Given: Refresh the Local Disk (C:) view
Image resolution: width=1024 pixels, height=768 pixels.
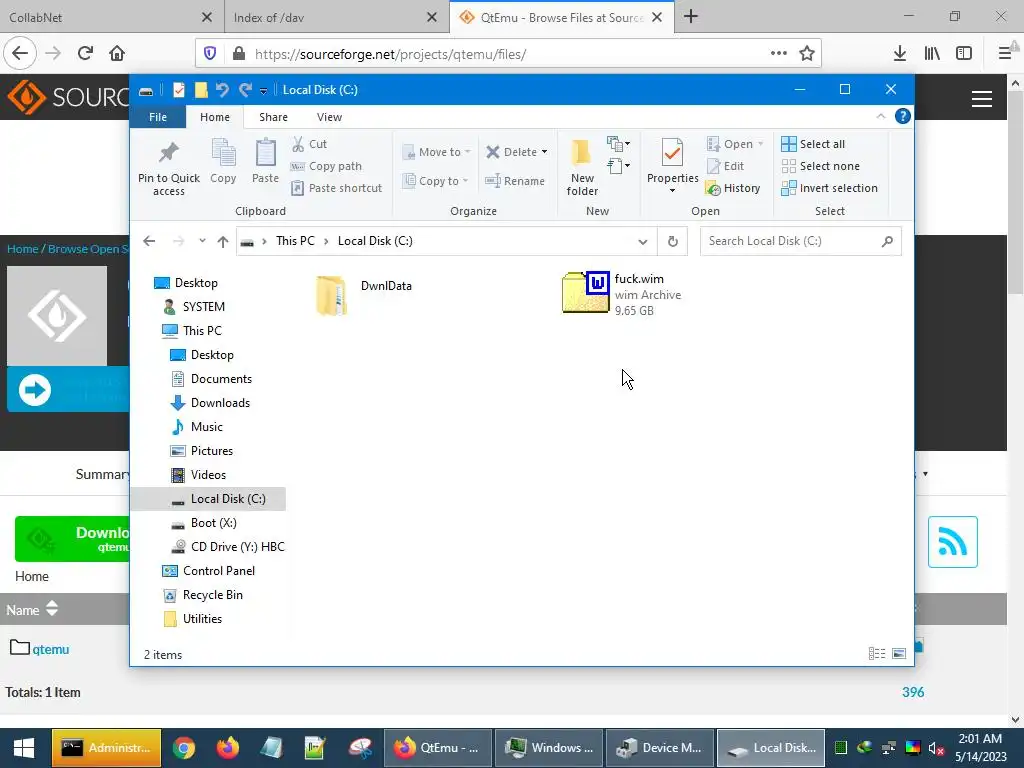Looking at the screenshot, I should (x=673, y=241).
